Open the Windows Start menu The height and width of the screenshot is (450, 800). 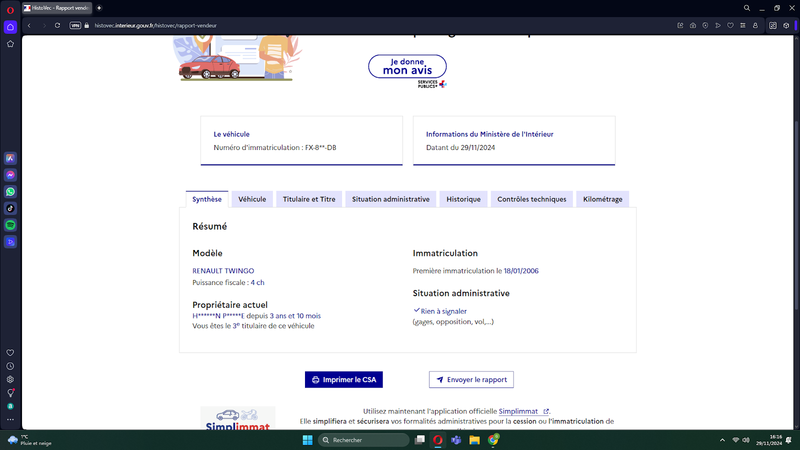pyautogui.click(x=308, y=440)
